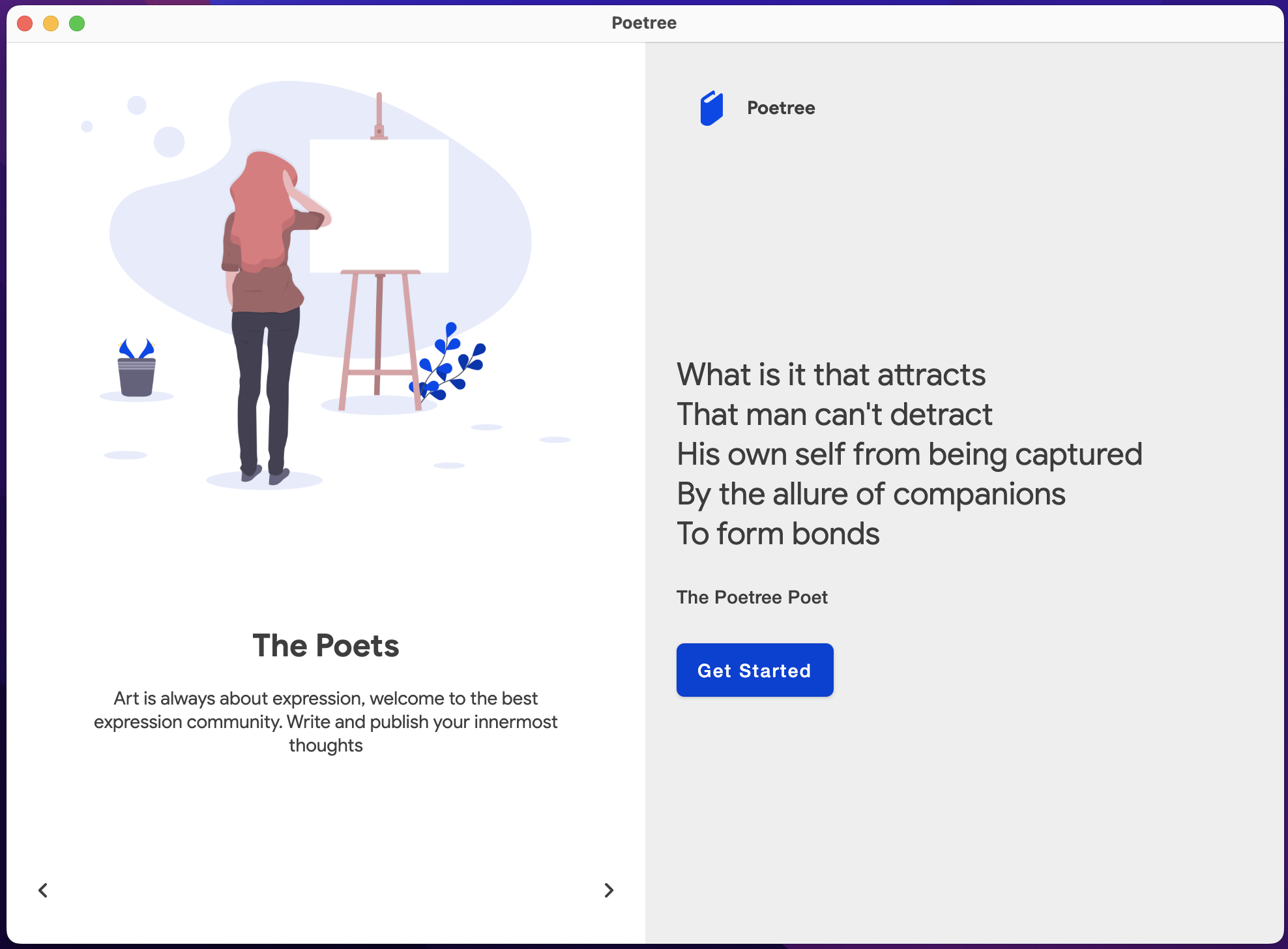Click 'The Poetree Poet' author label

click(752, 597)
